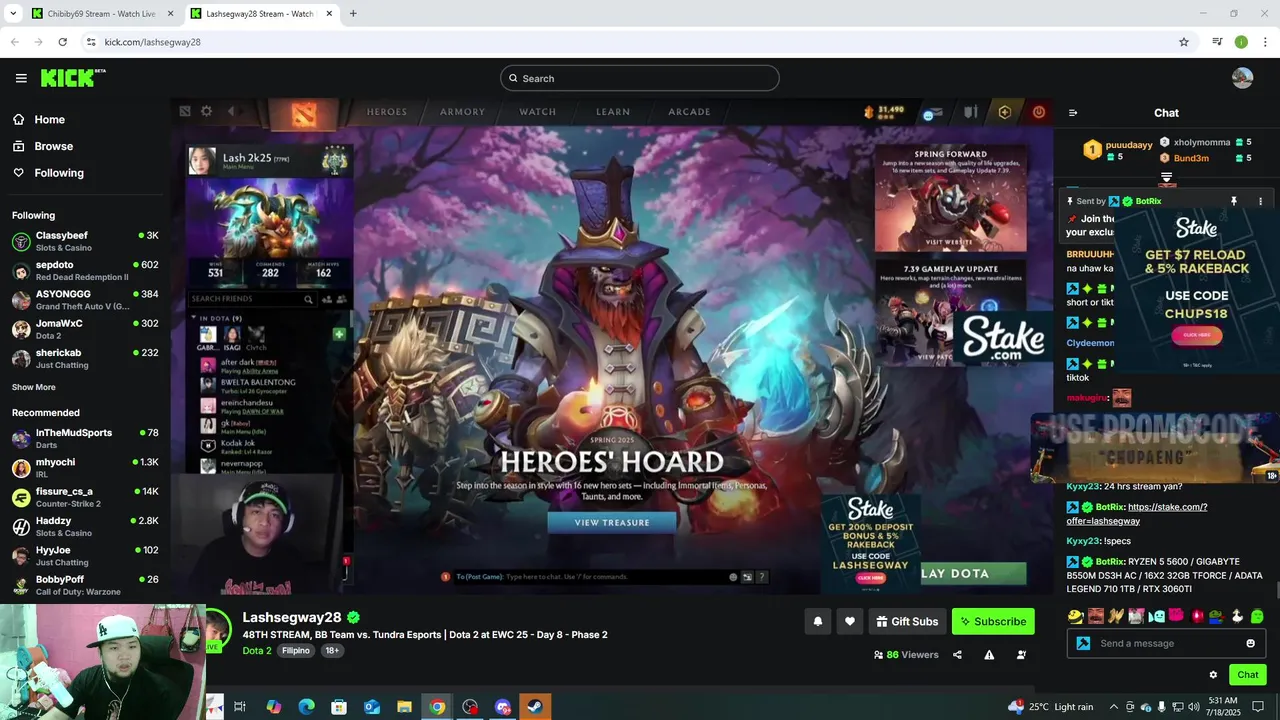
Task: Open File Explorer from taskbar
Action: click(x=404, y=707)
